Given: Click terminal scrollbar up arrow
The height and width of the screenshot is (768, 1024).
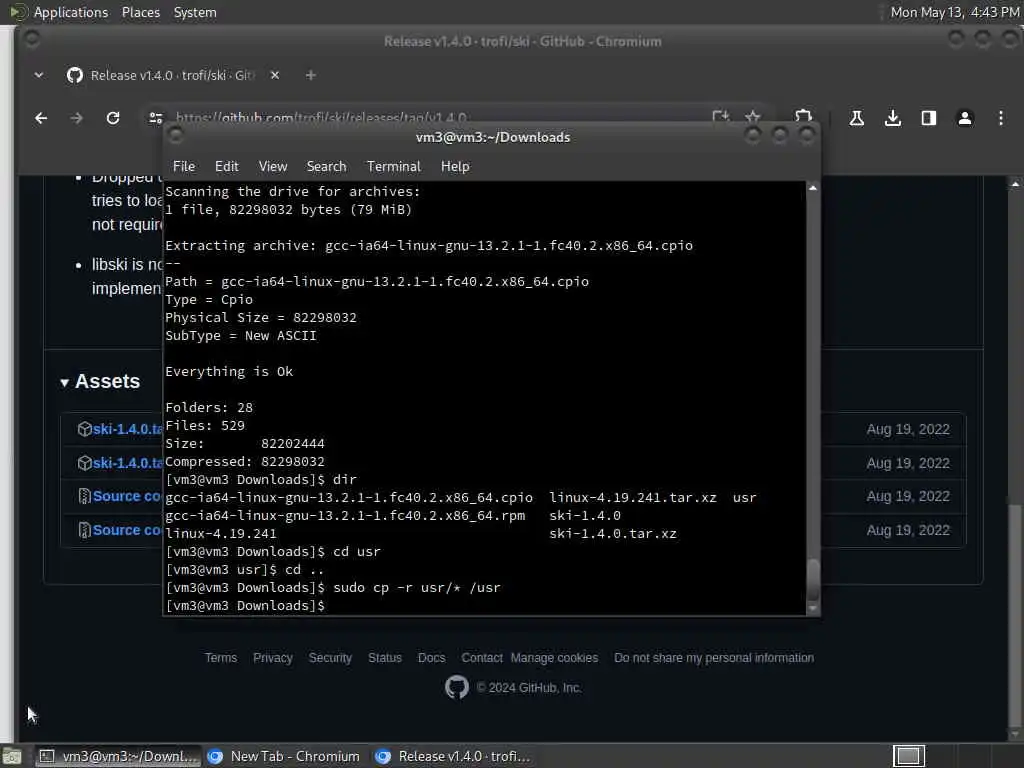Looking at the screenshot, I should click(x=812, y=188).
